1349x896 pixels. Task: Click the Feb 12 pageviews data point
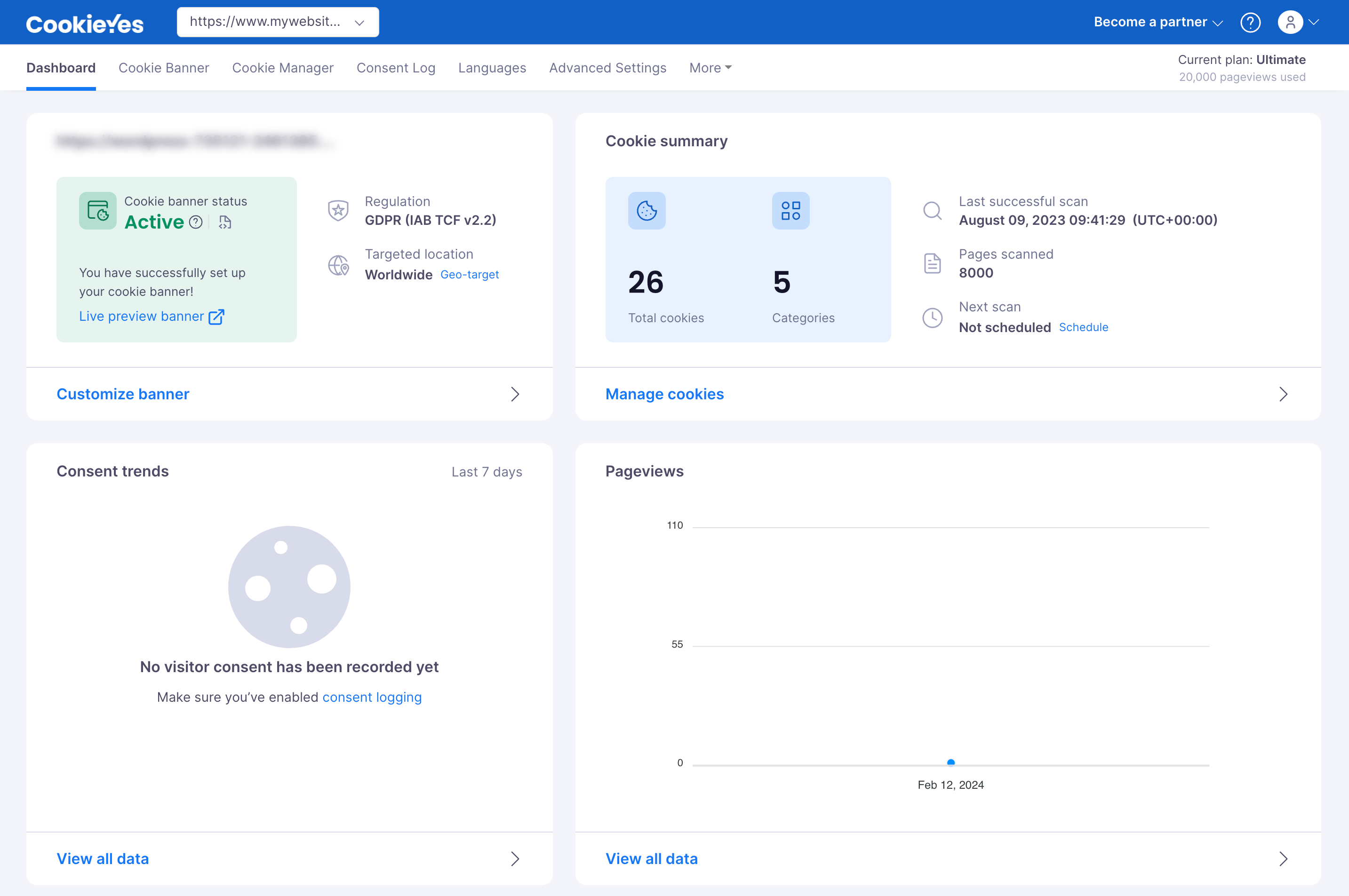950,762
